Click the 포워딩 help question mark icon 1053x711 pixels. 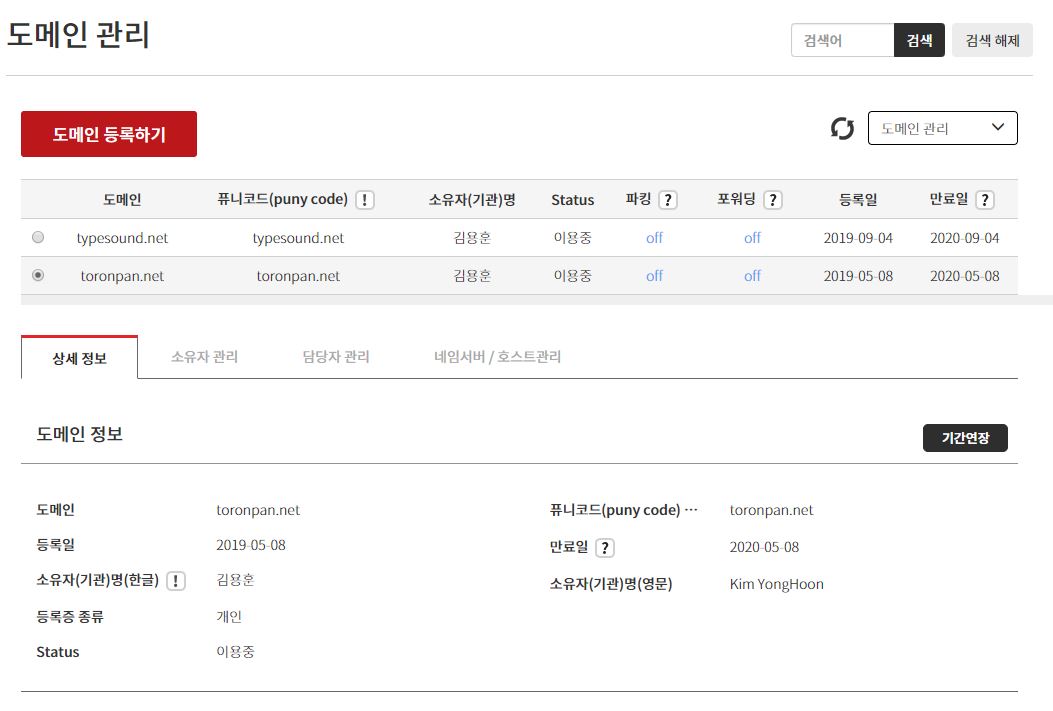[772, 200]
